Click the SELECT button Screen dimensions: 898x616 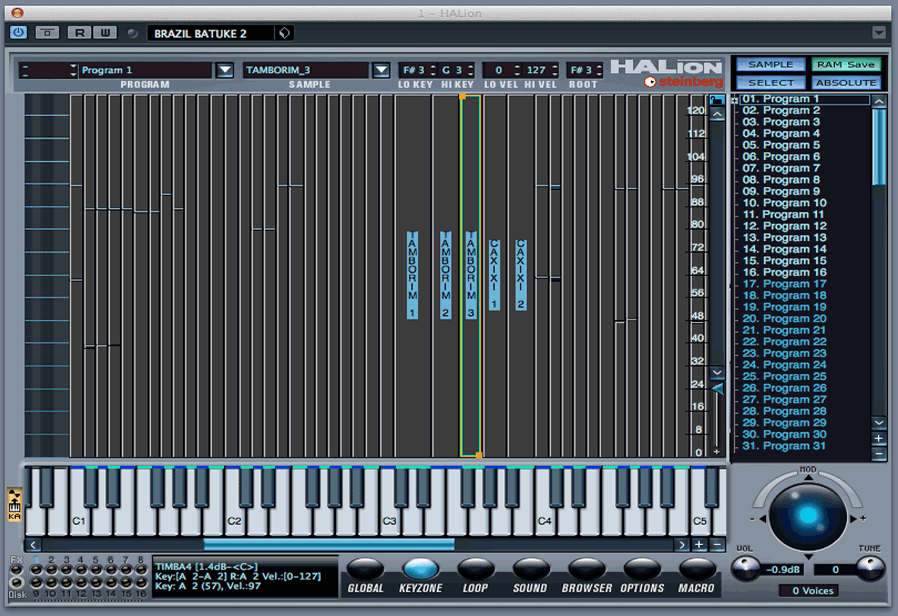pyautogui.click(x=771, y=82)
